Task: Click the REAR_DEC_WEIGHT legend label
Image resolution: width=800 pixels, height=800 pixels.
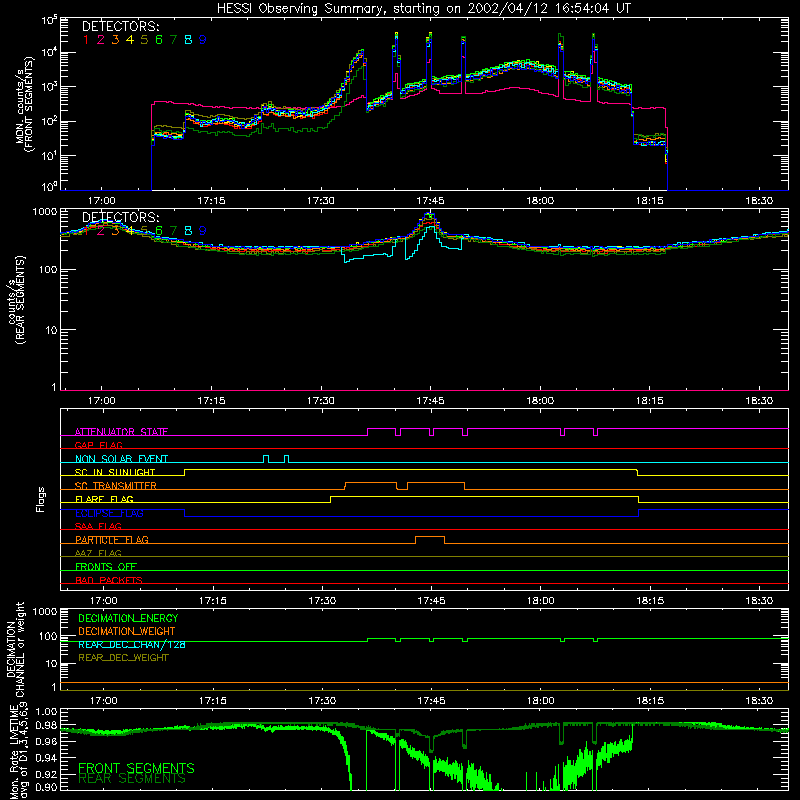Action: [123, 658]
